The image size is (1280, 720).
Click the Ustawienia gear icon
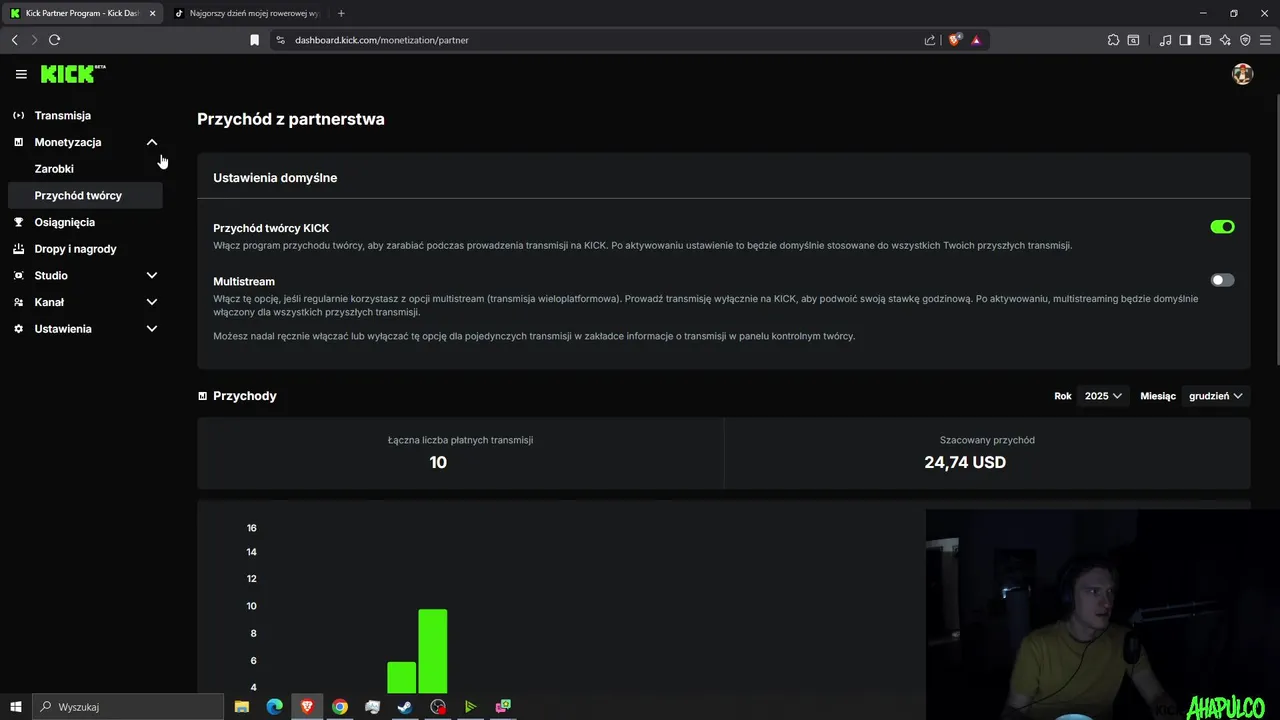18,329
